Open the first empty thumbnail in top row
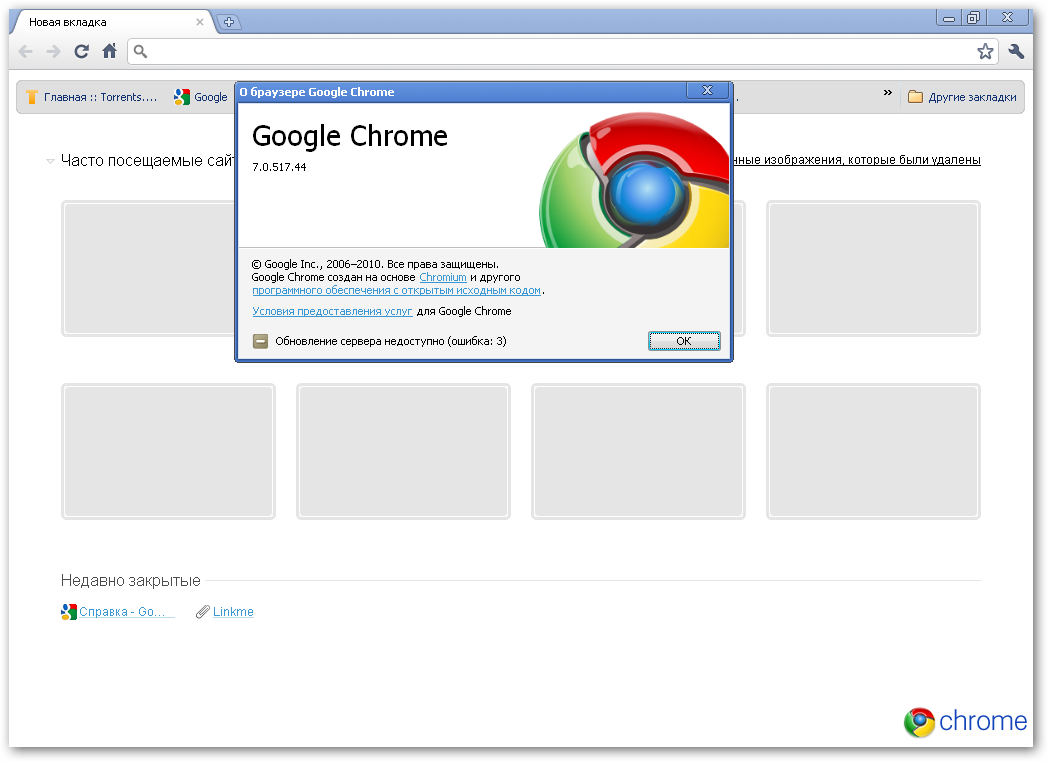The image size is (1048, 762). 148,268
